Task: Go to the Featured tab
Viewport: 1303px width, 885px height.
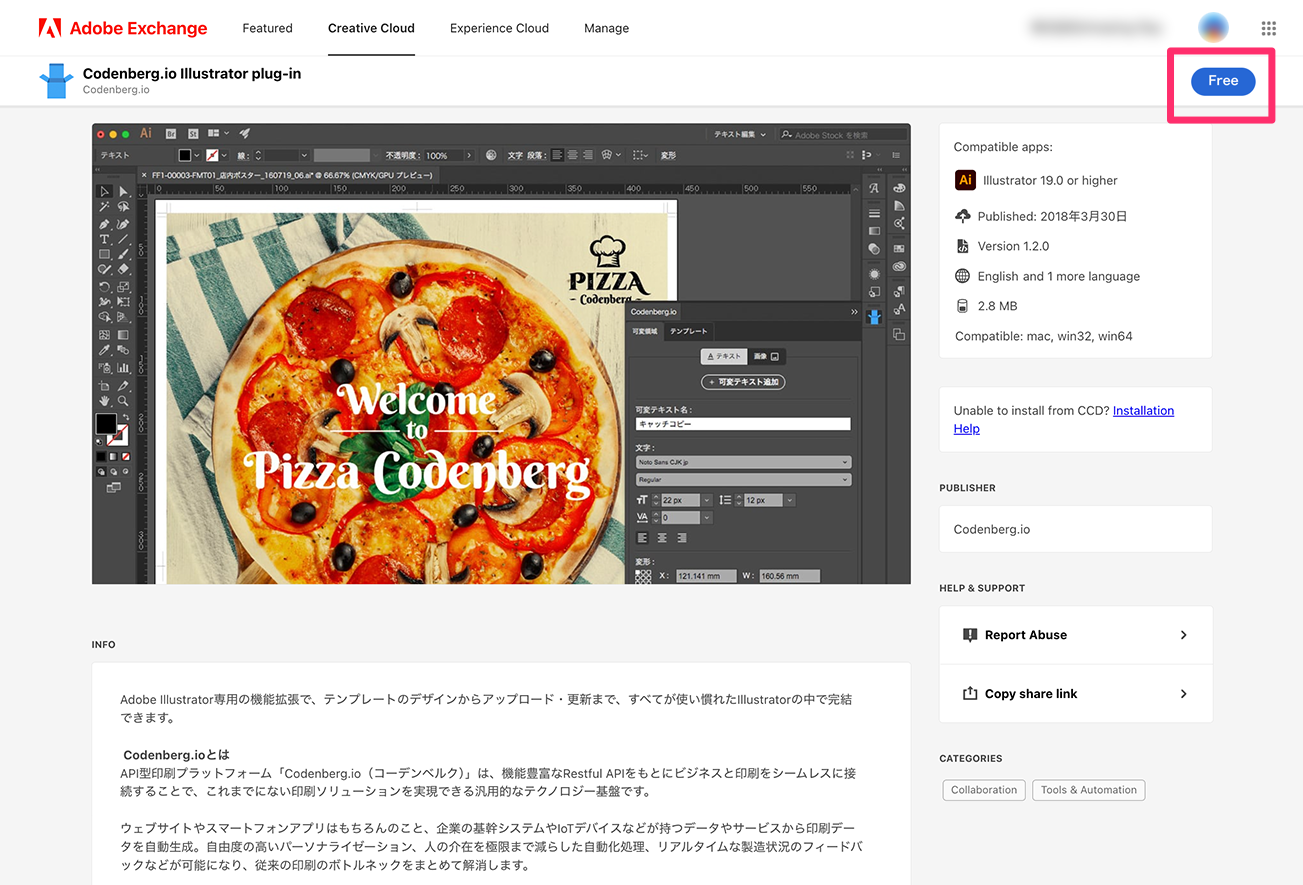Action: [267, 28]
